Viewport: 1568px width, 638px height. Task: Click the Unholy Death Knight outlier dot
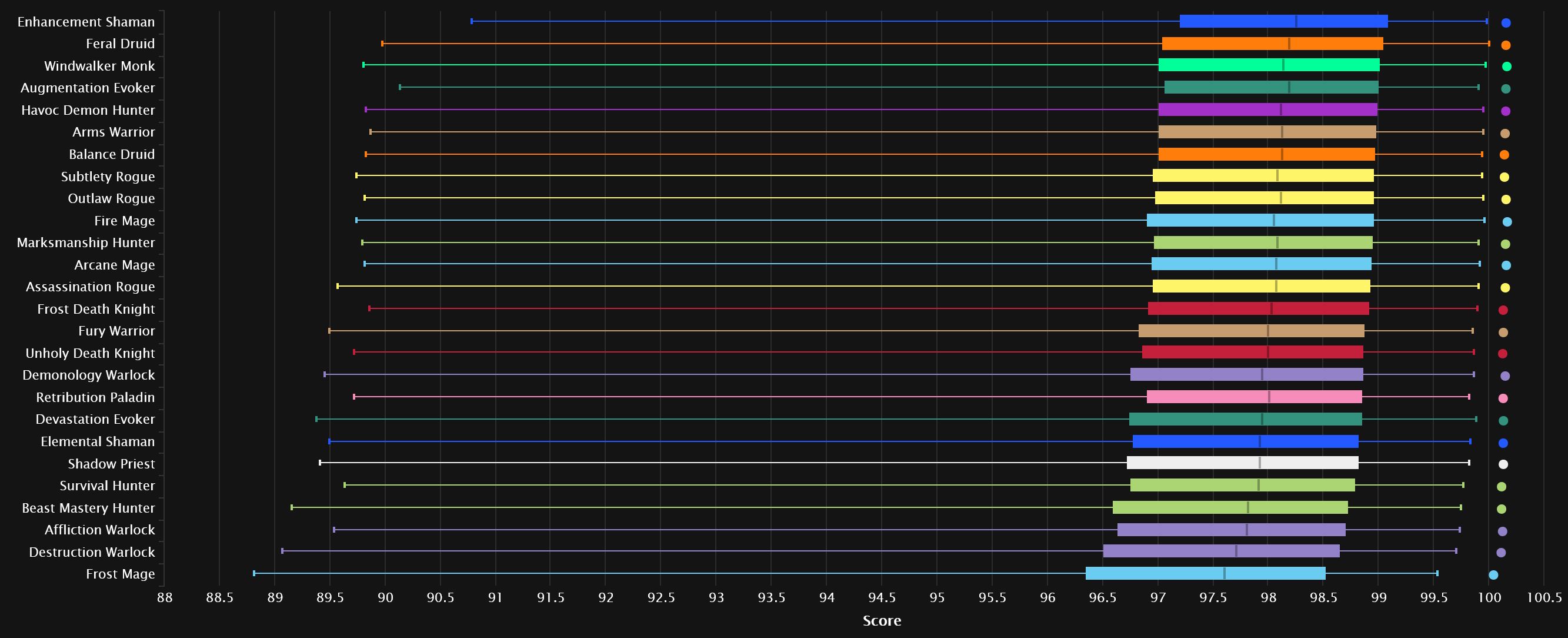(1502, 353)
